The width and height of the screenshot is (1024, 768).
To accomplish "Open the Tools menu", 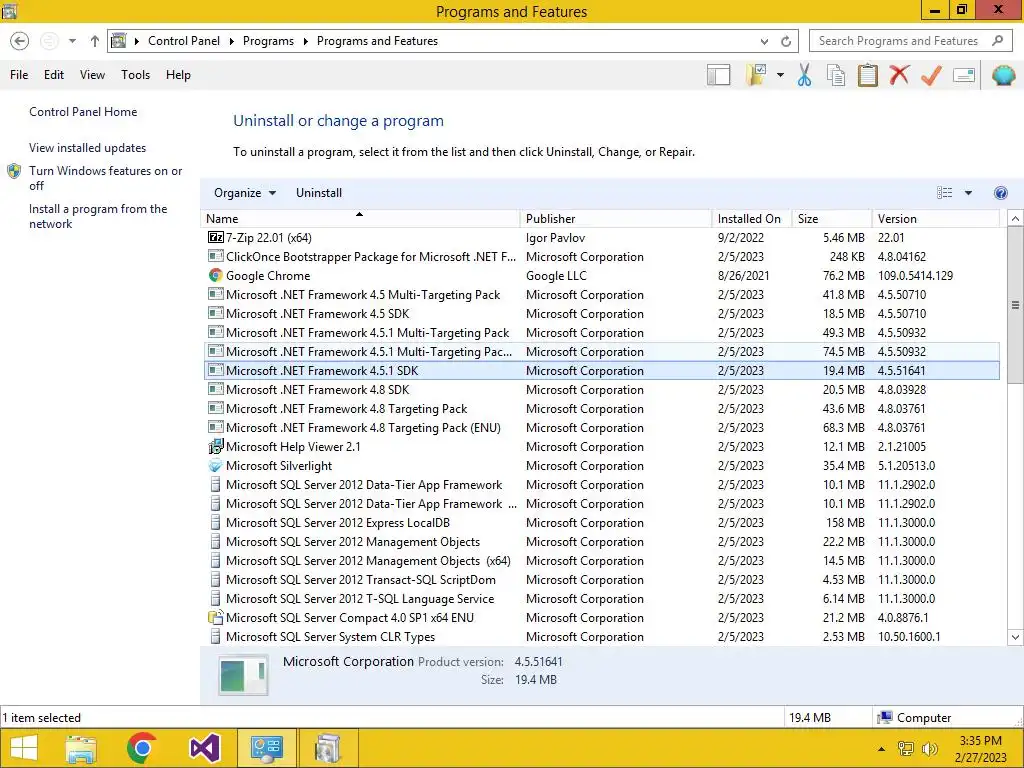I will (x=135, y=75).
